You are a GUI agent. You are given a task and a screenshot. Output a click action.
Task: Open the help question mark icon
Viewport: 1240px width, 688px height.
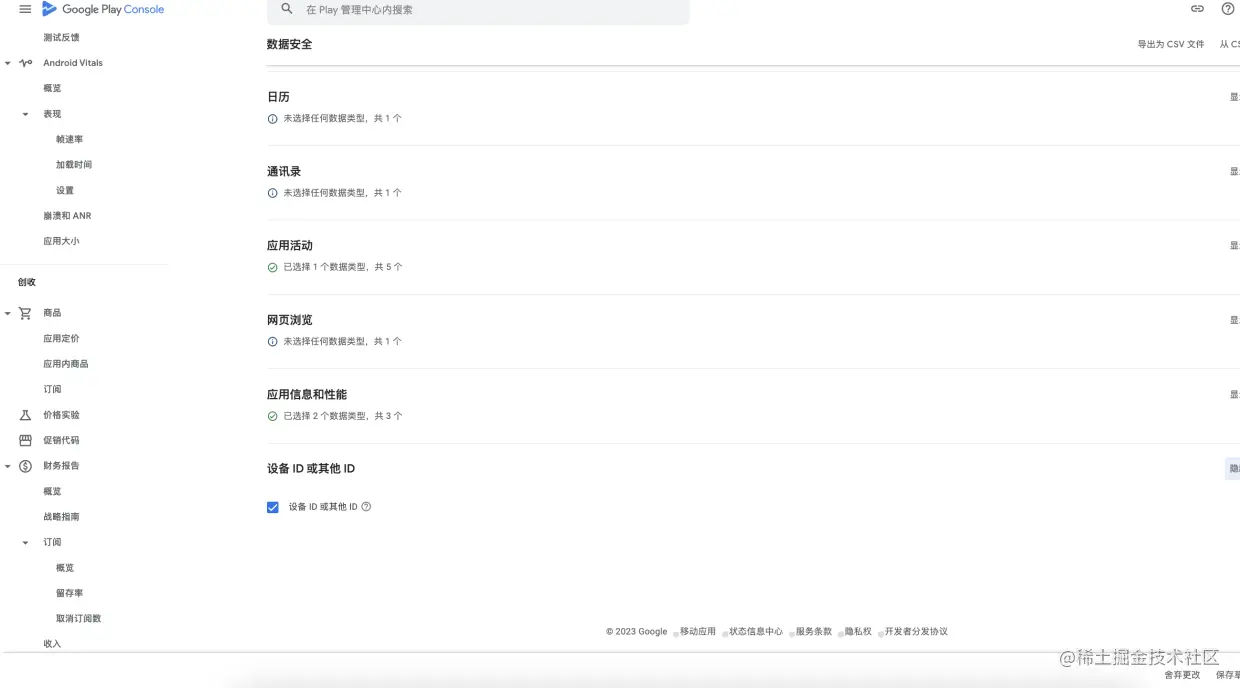1228,8
